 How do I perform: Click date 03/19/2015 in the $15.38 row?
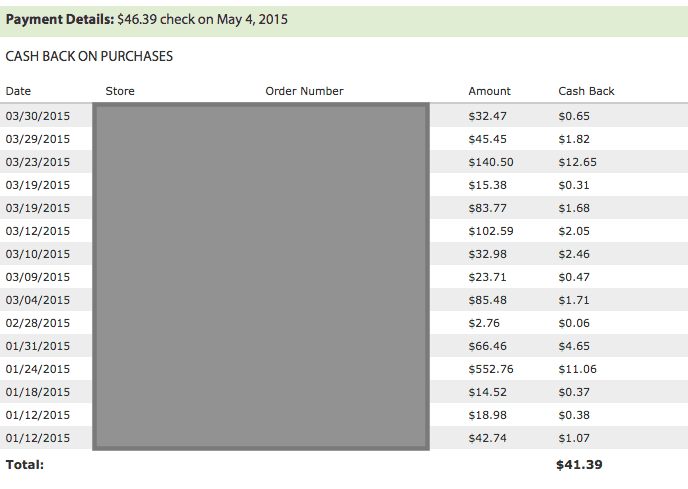pos(38,185)
